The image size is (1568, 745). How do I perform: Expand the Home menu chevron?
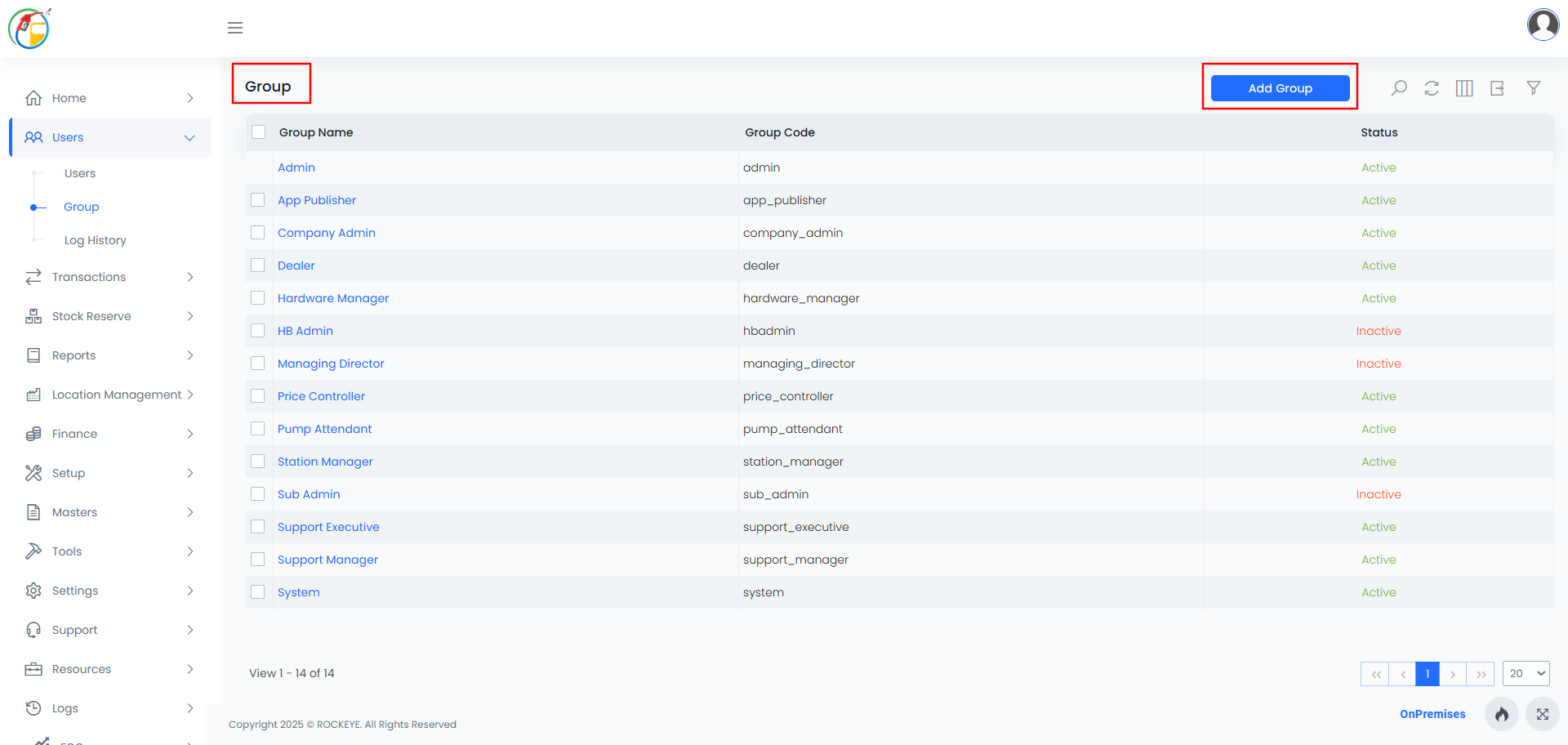click(x=190, y=98)
